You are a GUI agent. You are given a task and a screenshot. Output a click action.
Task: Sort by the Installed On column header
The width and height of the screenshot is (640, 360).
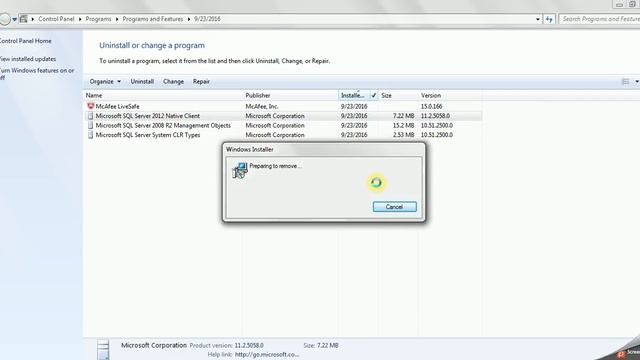click(x=353, y=96)
